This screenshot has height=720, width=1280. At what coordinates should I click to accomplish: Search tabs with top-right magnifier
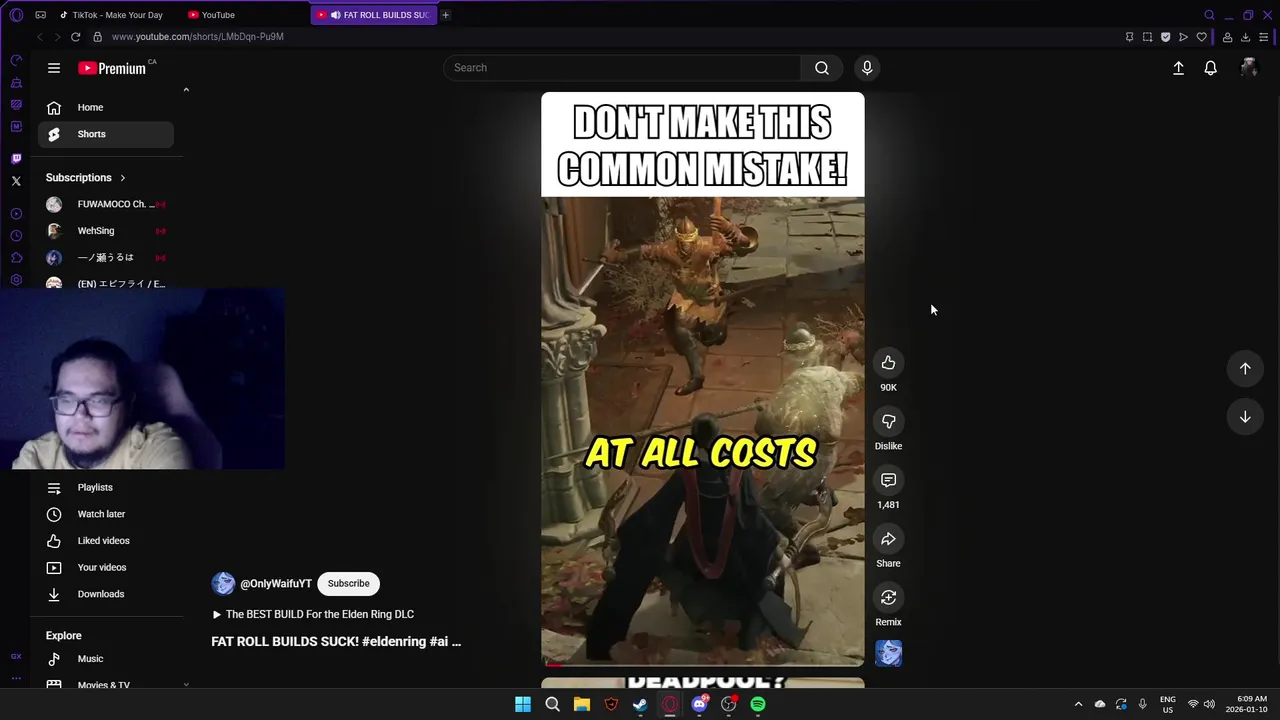pyautogui.click(x=1209, y=15)
